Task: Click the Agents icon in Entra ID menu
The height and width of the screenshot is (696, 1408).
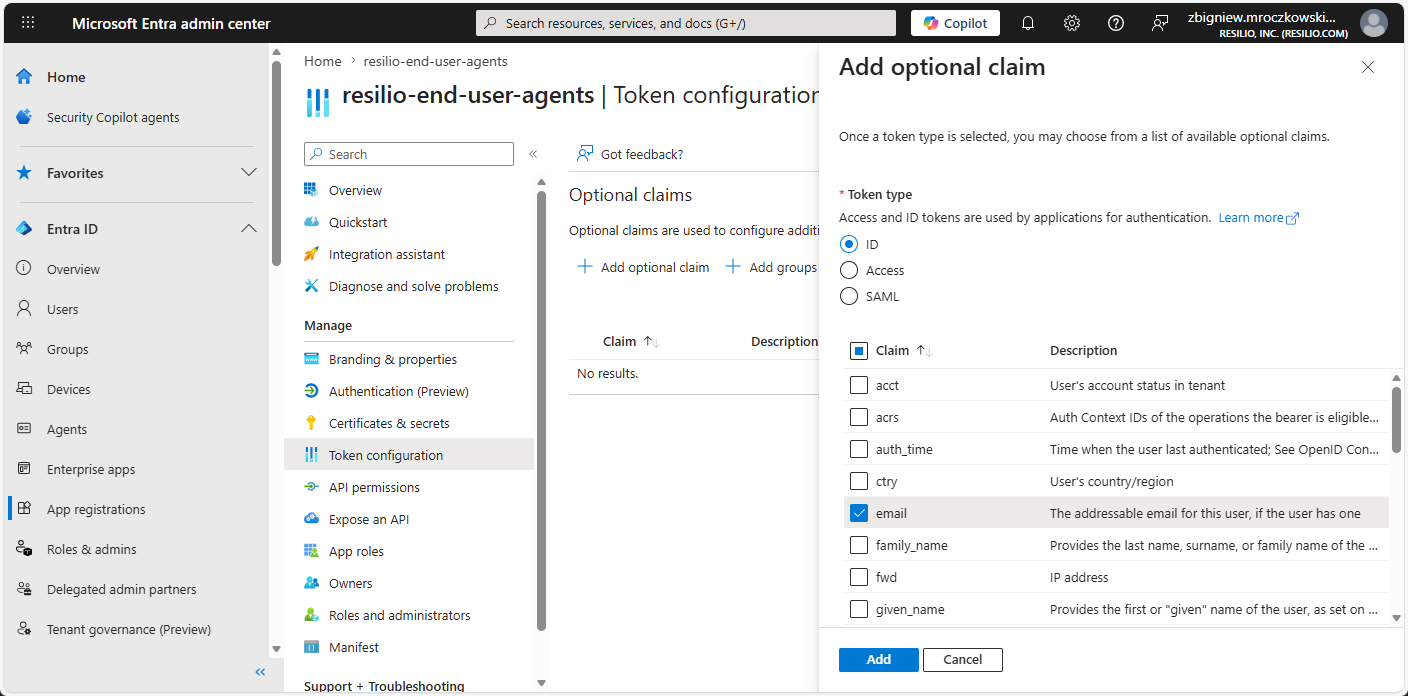Action: (x=24, y=429)
